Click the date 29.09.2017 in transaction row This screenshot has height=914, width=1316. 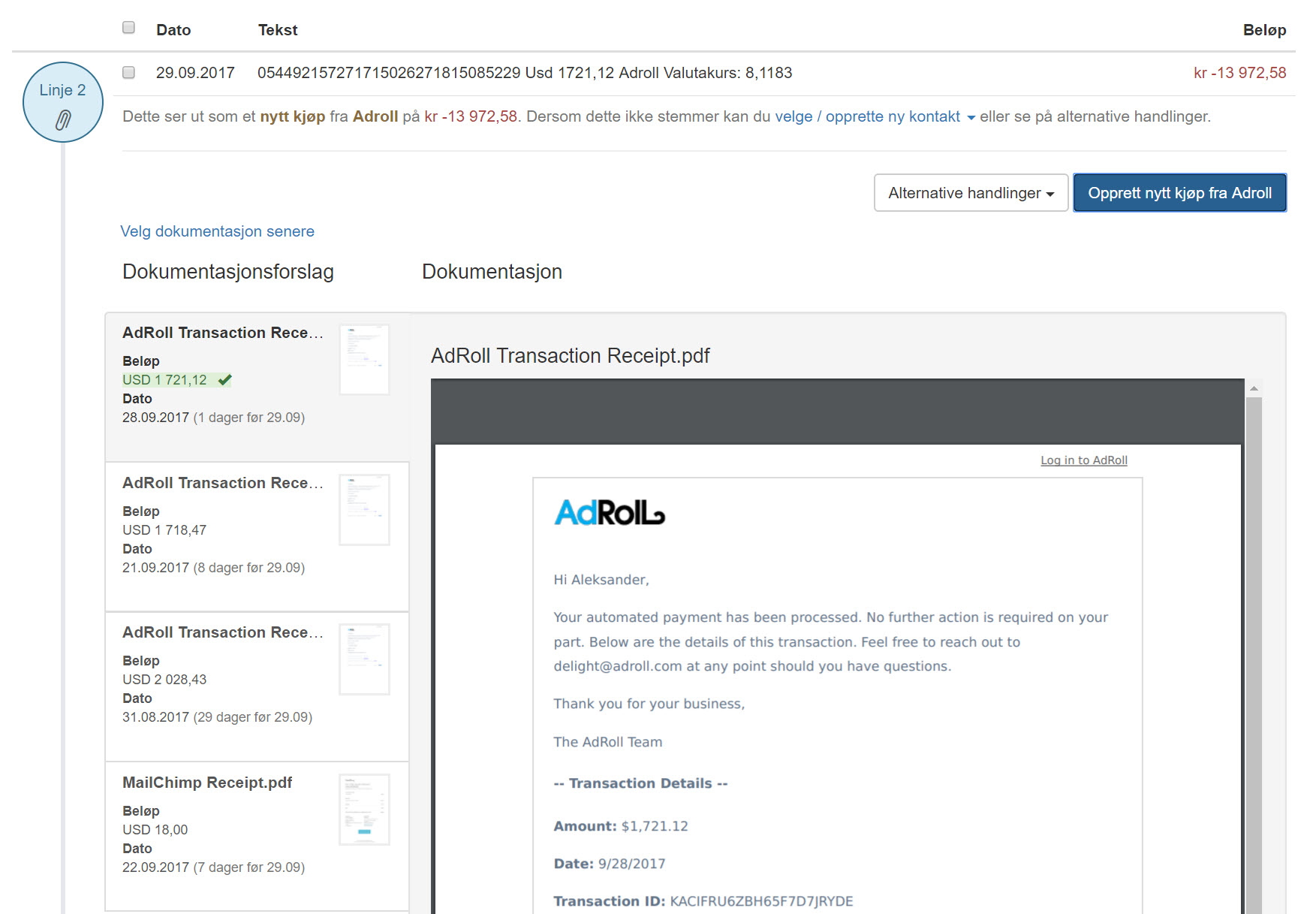[195, 73]
